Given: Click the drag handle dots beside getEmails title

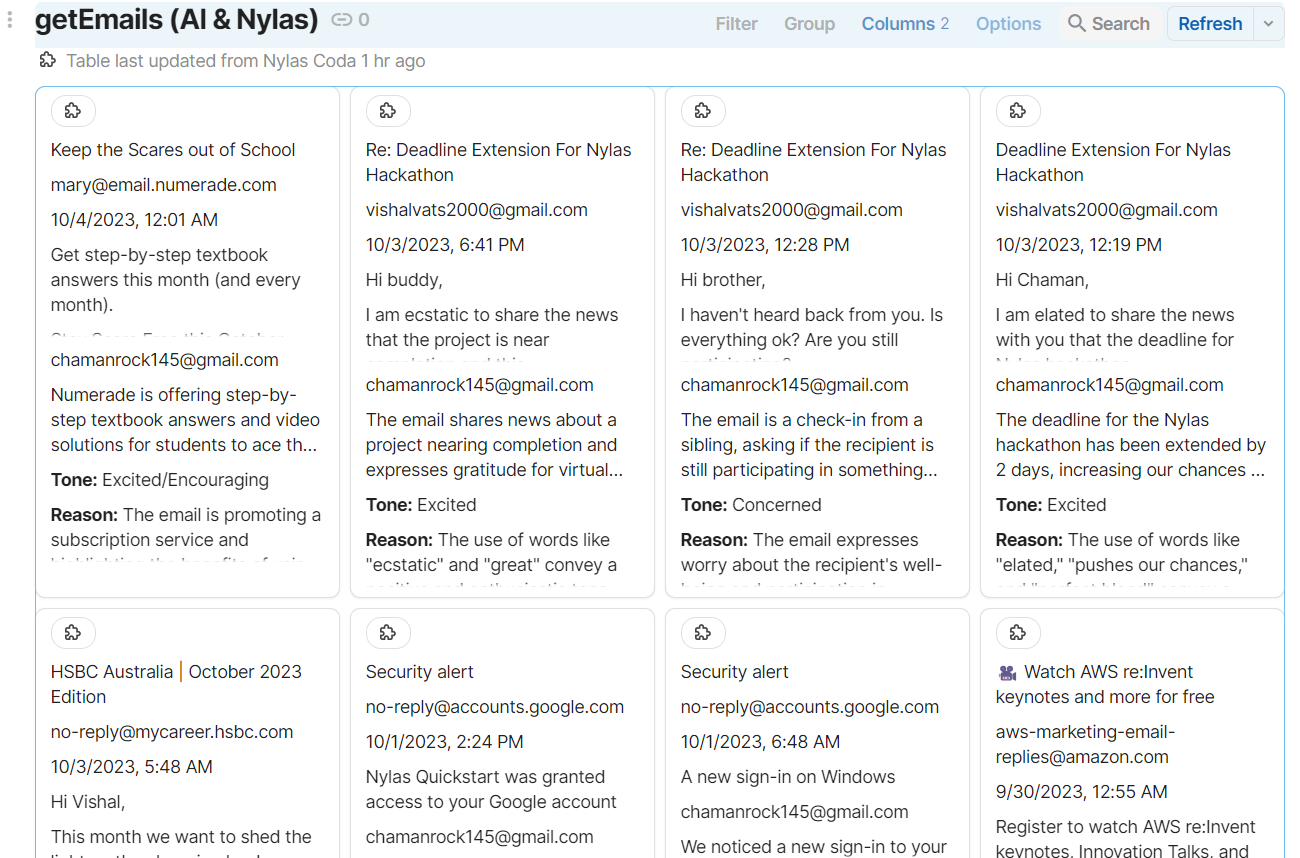Looking at the screenshot, I should click(10, 20).
